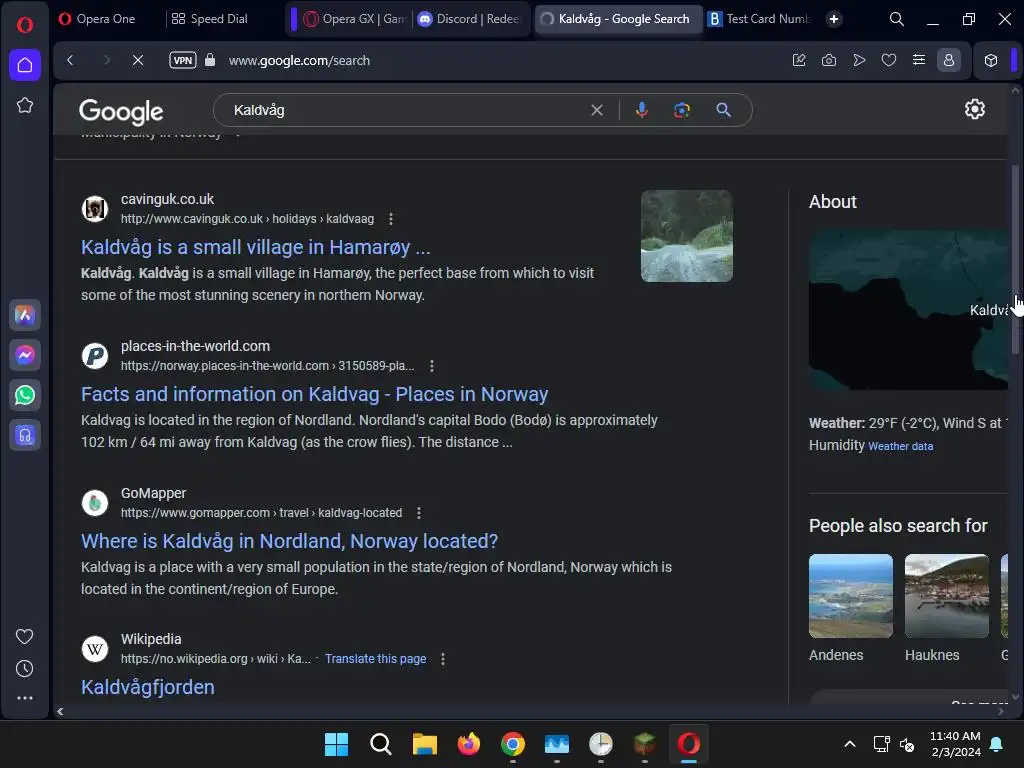Open the notification bell in tray
This screenshot has width=1024, height=768.
997,744
